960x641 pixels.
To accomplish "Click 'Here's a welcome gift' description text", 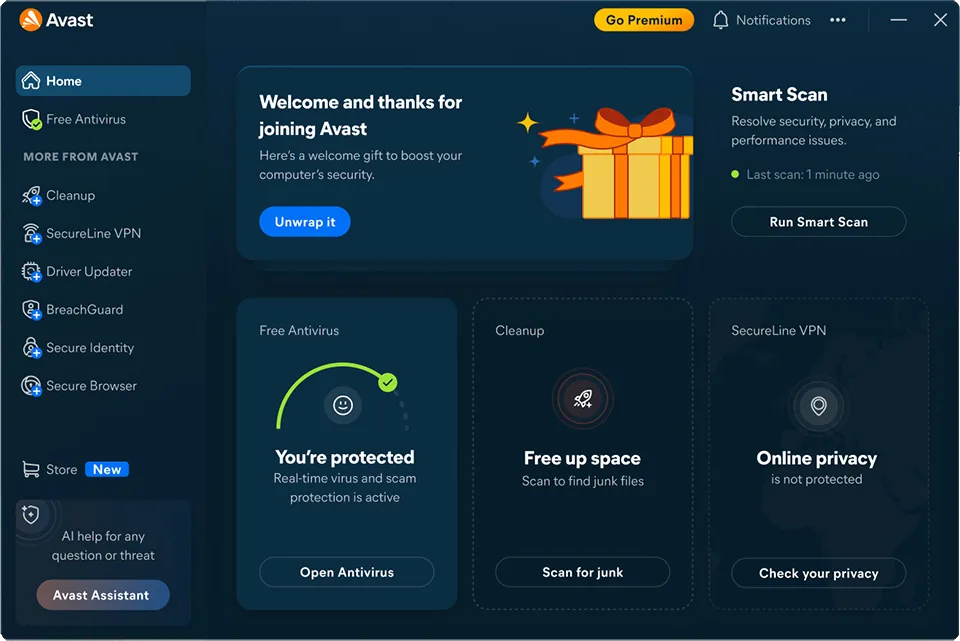I will (x=360, y=165).
